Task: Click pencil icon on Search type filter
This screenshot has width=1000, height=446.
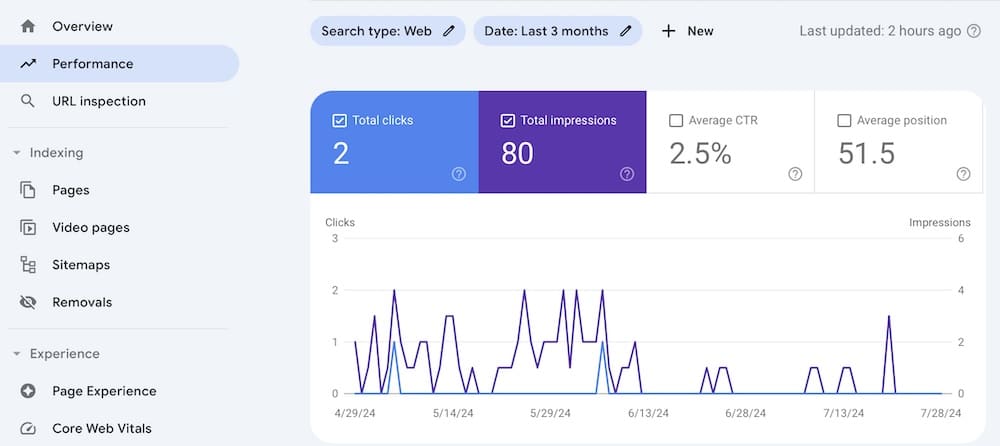Action: [449, 31]
